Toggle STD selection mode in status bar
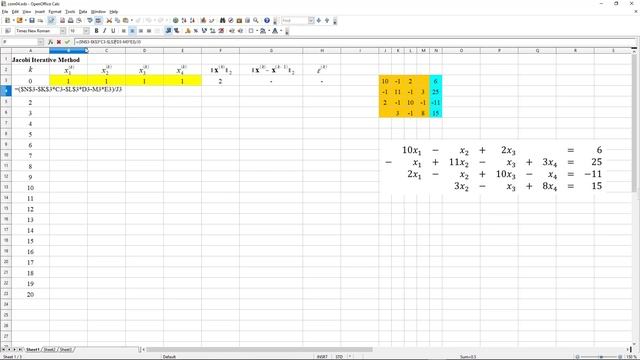Screen dimensions: 640x360 [339, 357]
